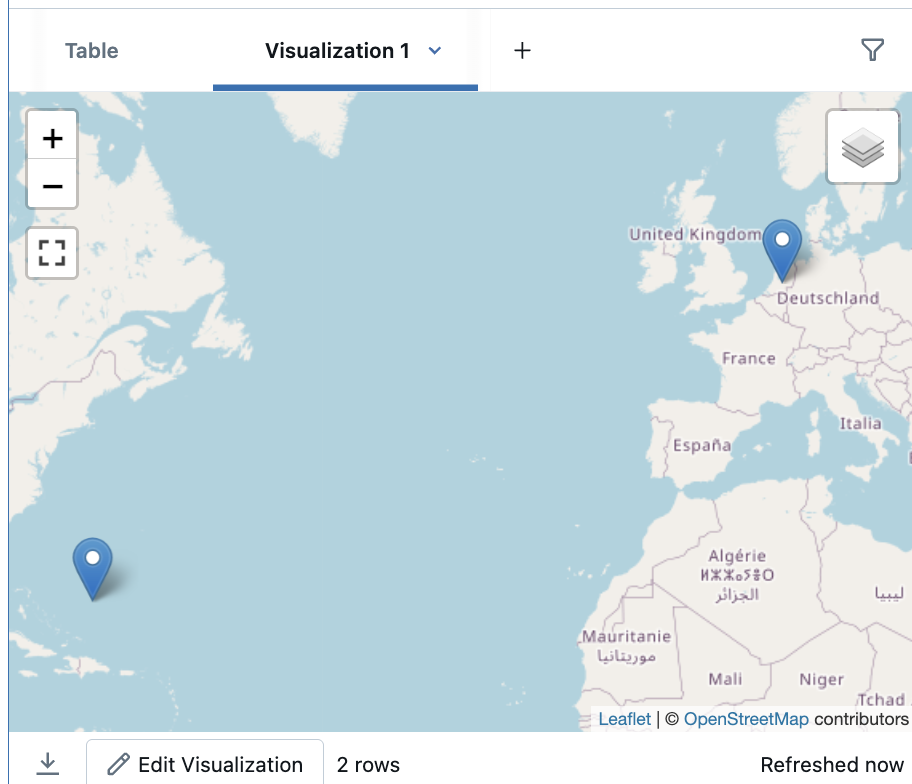Select the Visualization 1 tab
This screenshot has height=784, width=912.
[x=337, y=51]
